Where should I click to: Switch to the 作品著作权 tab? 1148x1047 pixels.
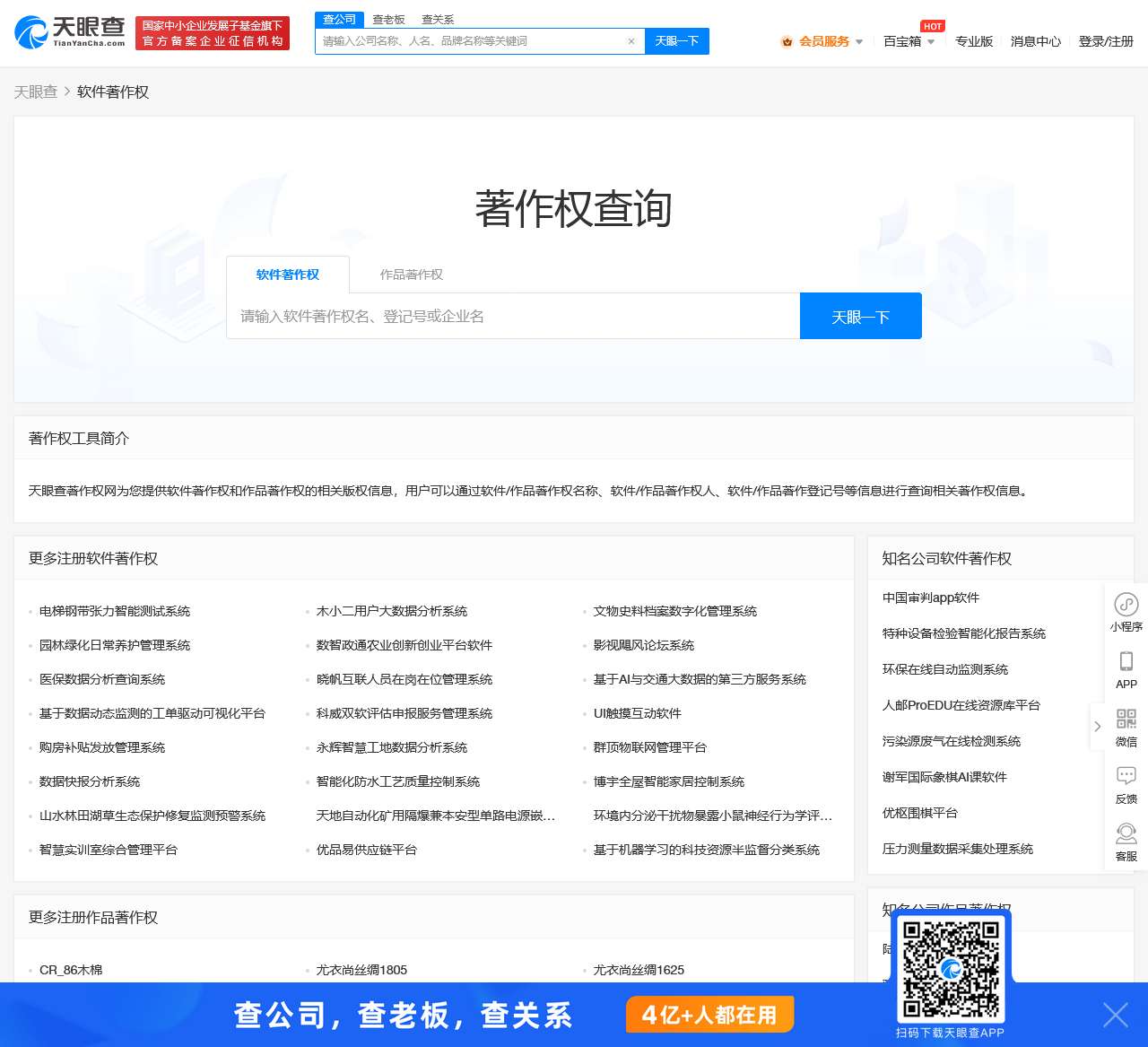411,275
